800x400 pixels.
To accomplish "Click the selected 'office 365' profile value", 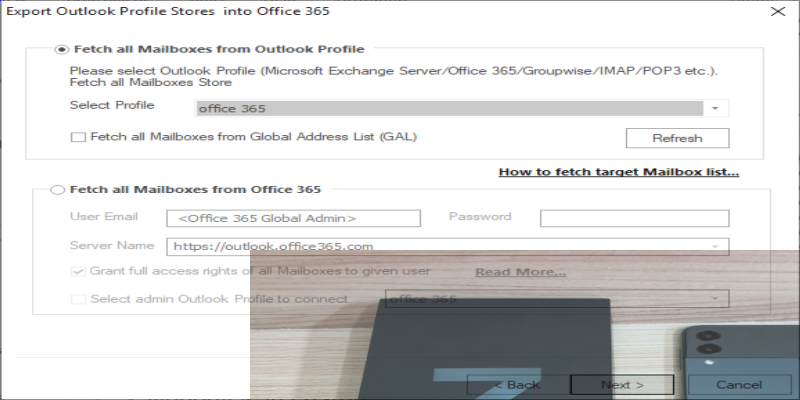I will tap(449, 108).
